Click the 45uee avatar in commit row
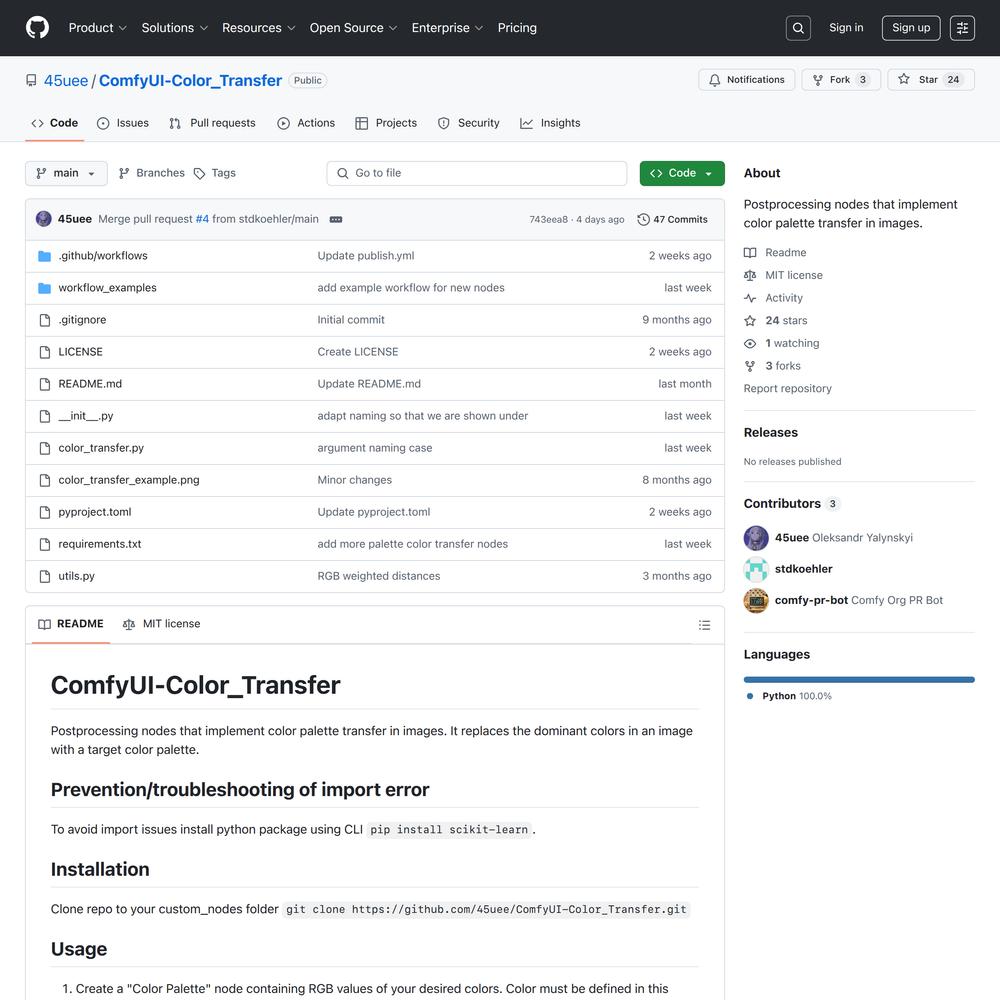1000x1000 pixels. click(x=43, y=219)
